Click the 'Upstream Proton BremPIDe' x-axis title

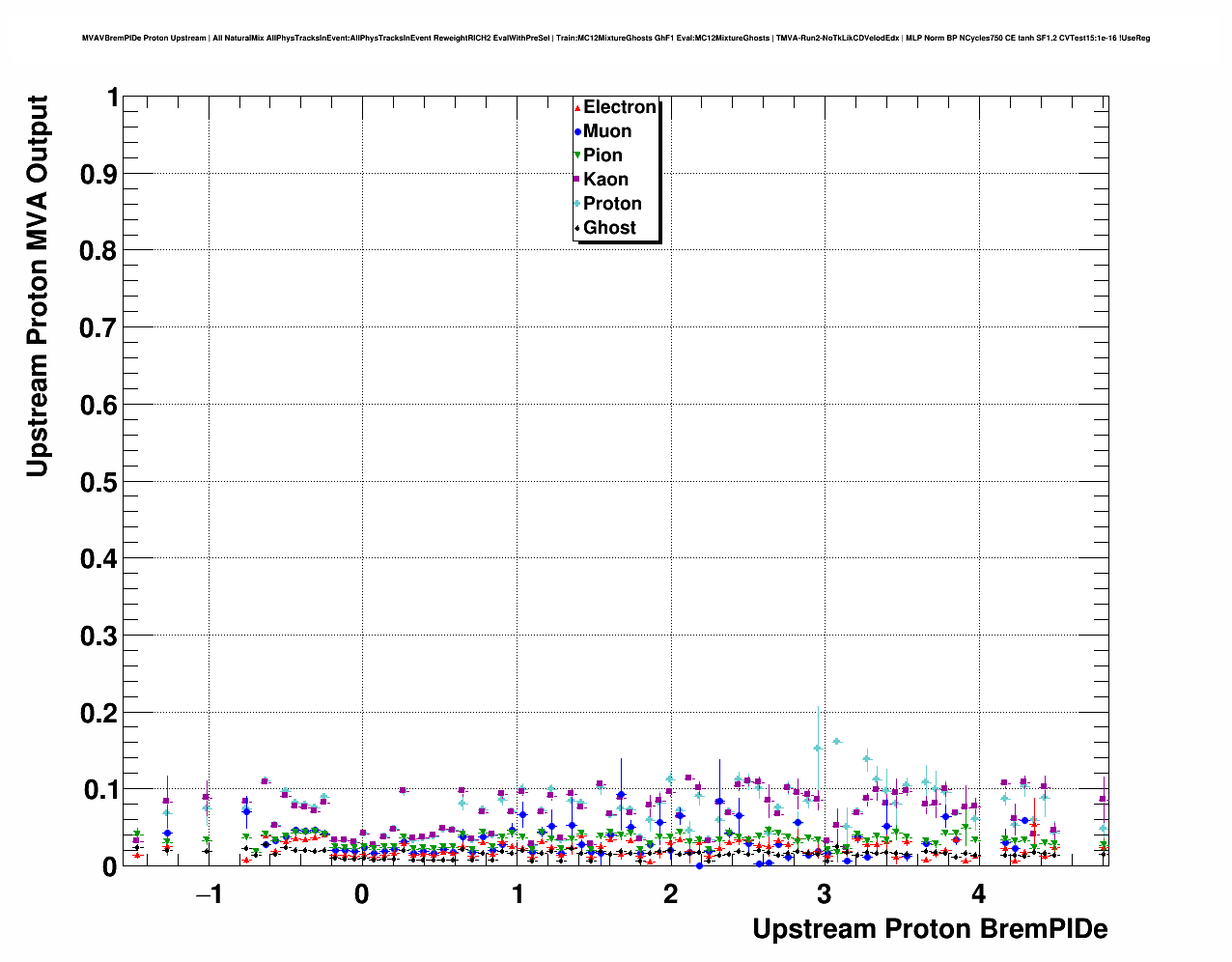(930, 929)
